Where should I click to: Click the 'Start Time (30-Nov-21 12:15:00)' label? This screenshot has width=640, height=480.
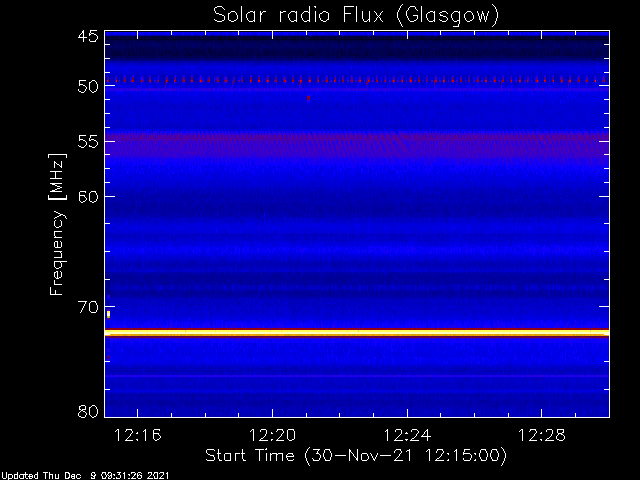coord(356,456)
